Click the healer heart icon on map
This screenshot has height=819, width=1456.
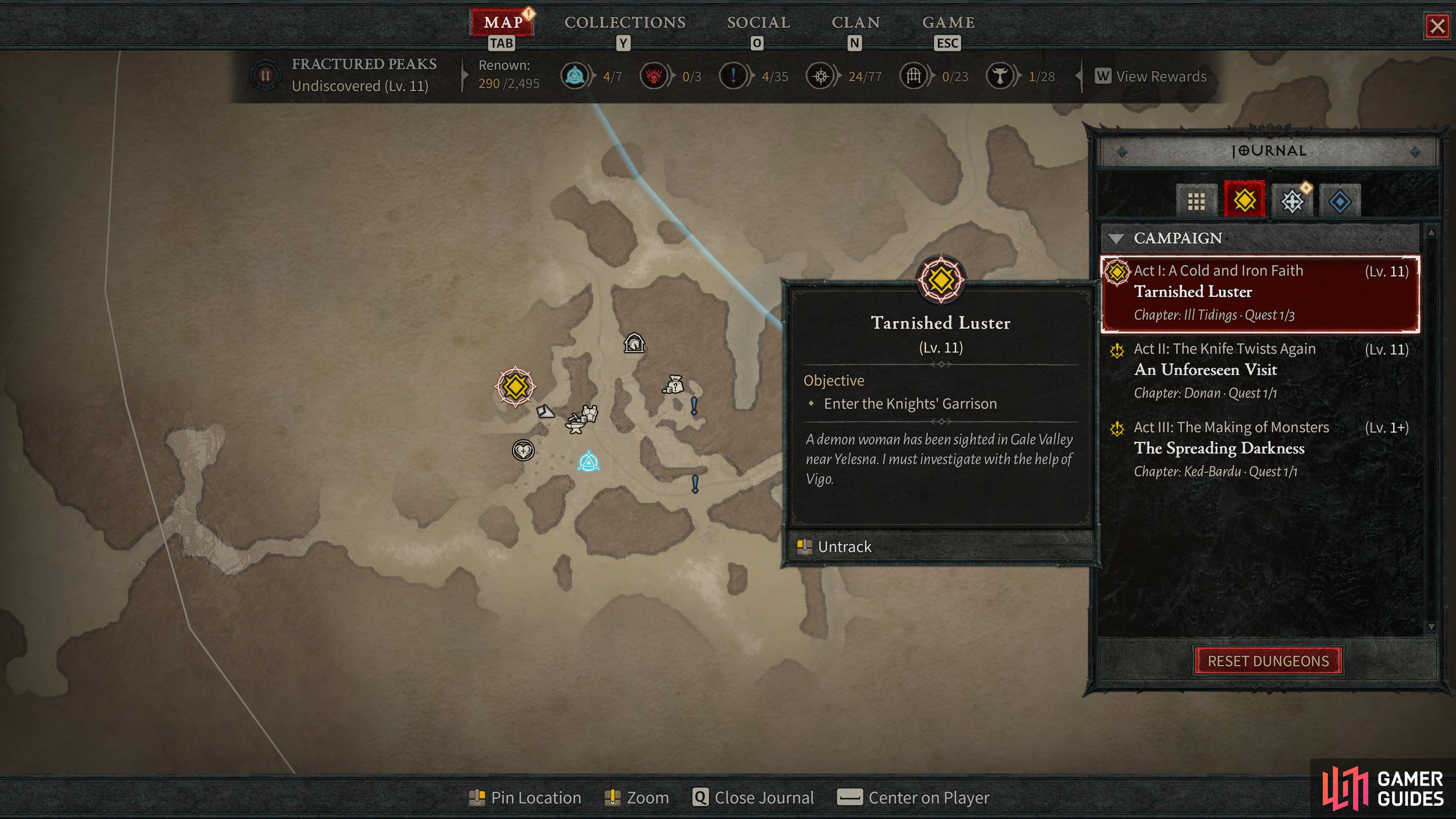pos(523,450)
